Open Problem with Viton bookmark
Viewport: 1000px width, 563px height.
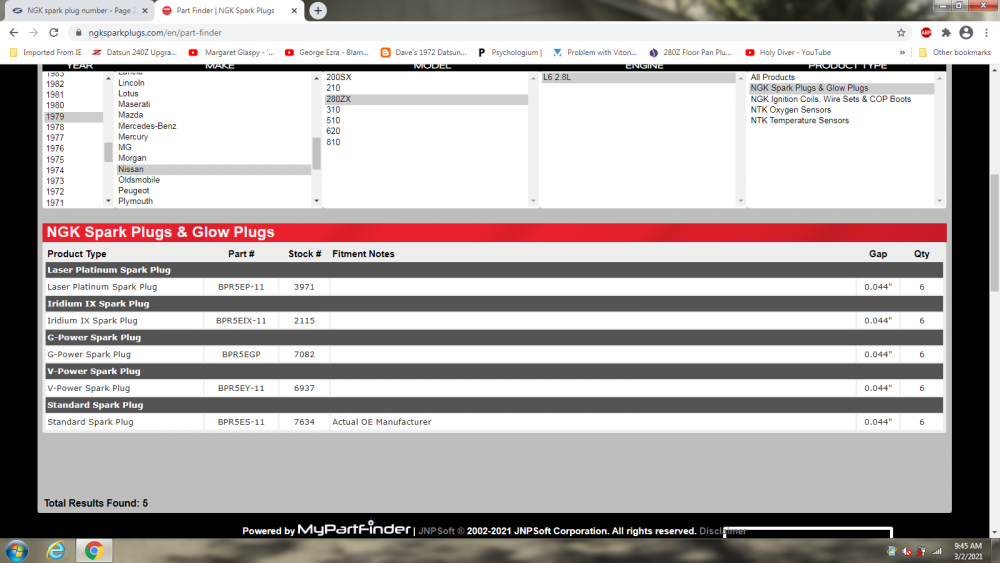click(594, 52)
